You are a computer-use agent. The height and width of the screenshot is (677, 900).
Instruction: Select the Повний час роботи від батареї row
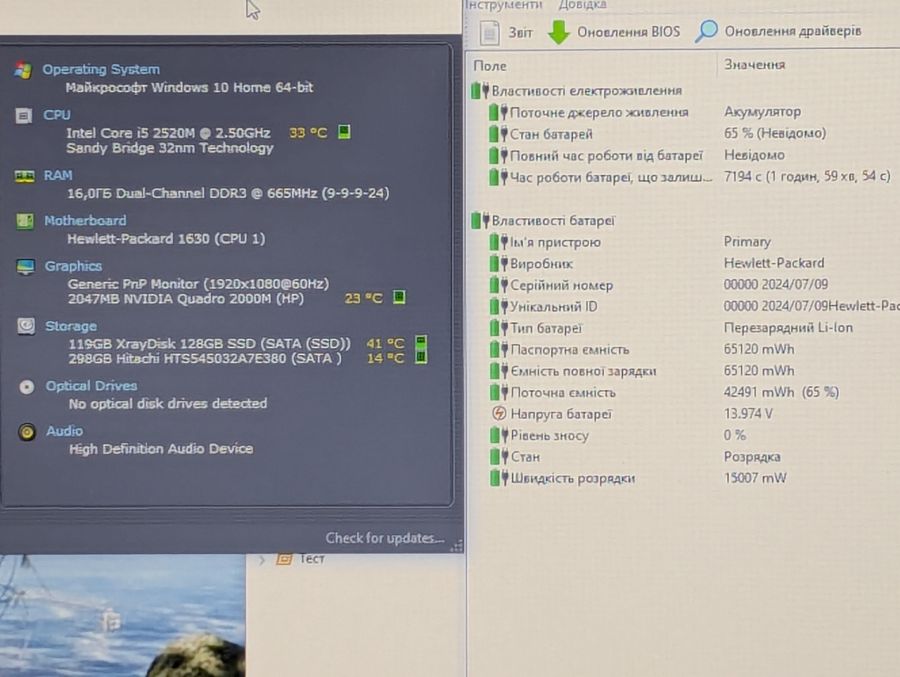[693, 156]
